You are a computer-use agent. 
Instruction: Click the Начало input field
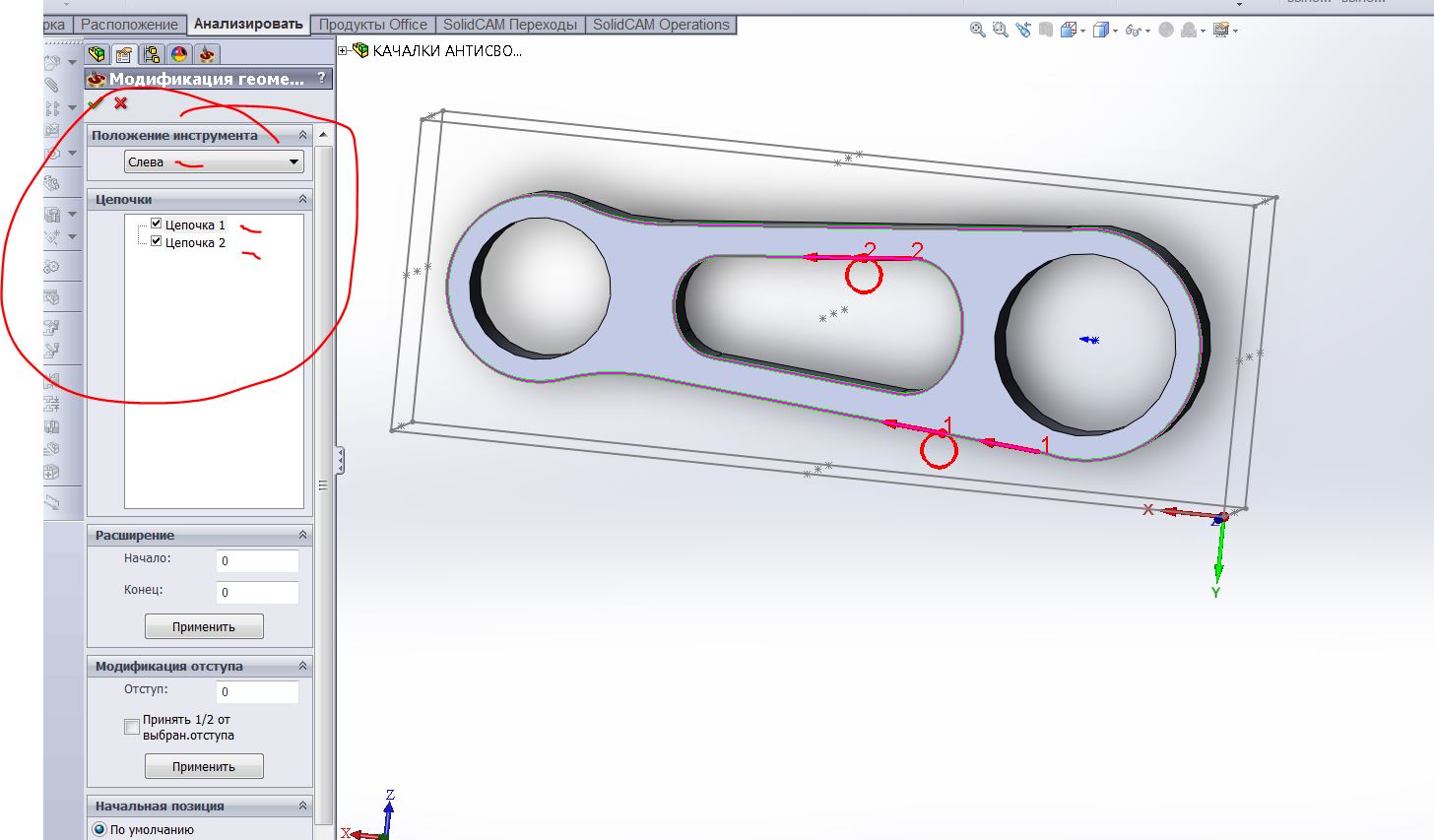(257, 560)
